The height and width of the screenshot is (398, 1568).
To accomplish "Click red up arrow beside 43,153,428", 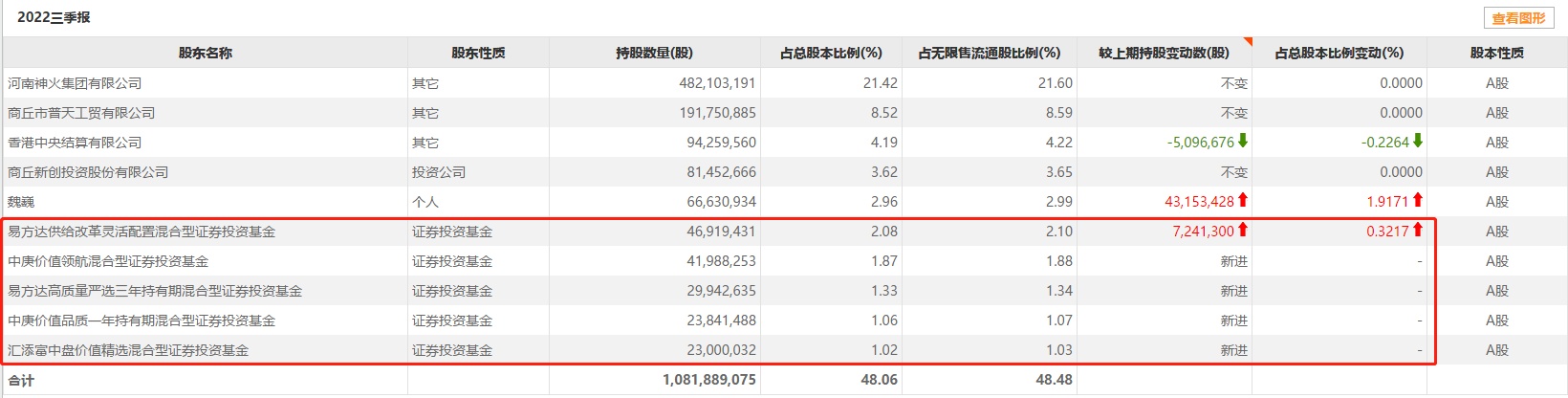I will click(1243, 201).
